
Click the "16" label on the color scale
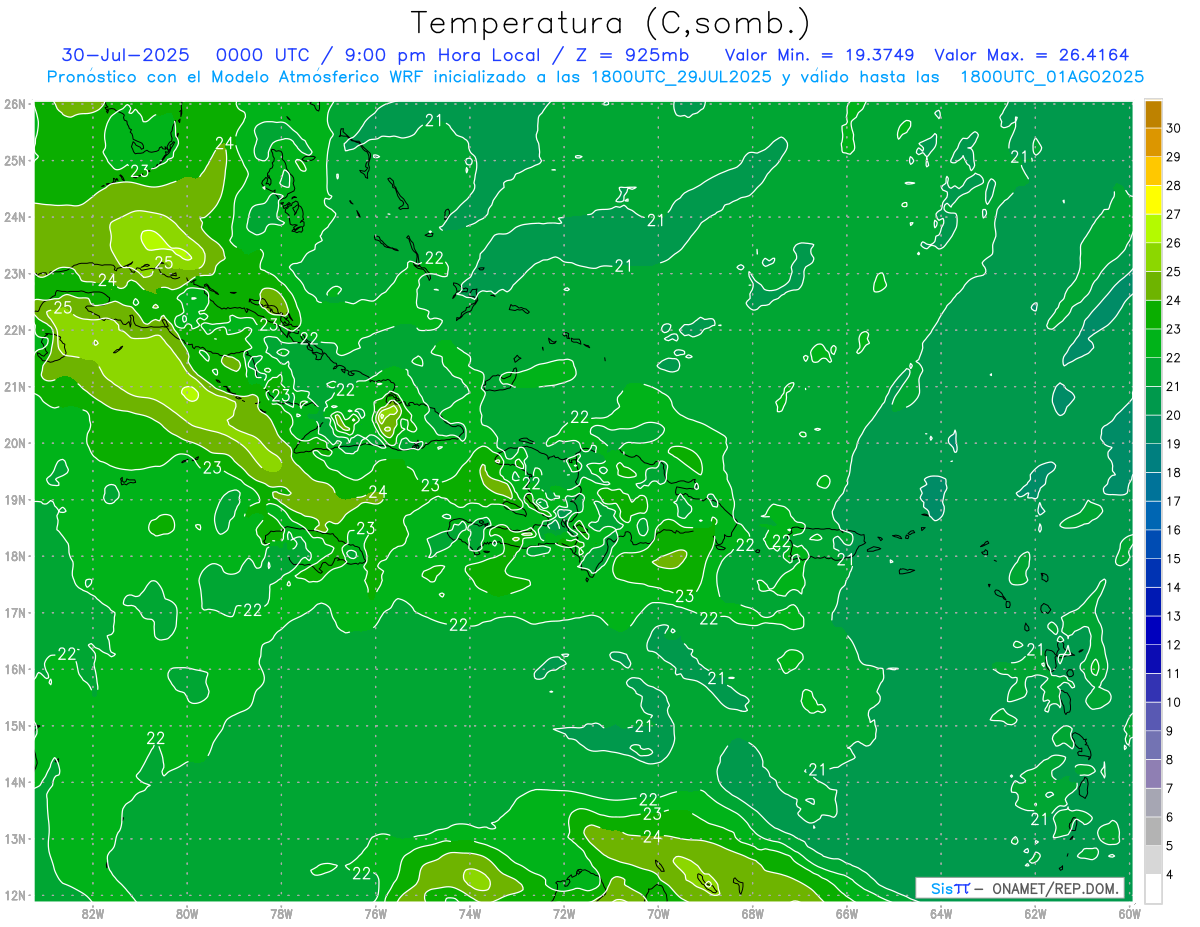point(1174,530)
